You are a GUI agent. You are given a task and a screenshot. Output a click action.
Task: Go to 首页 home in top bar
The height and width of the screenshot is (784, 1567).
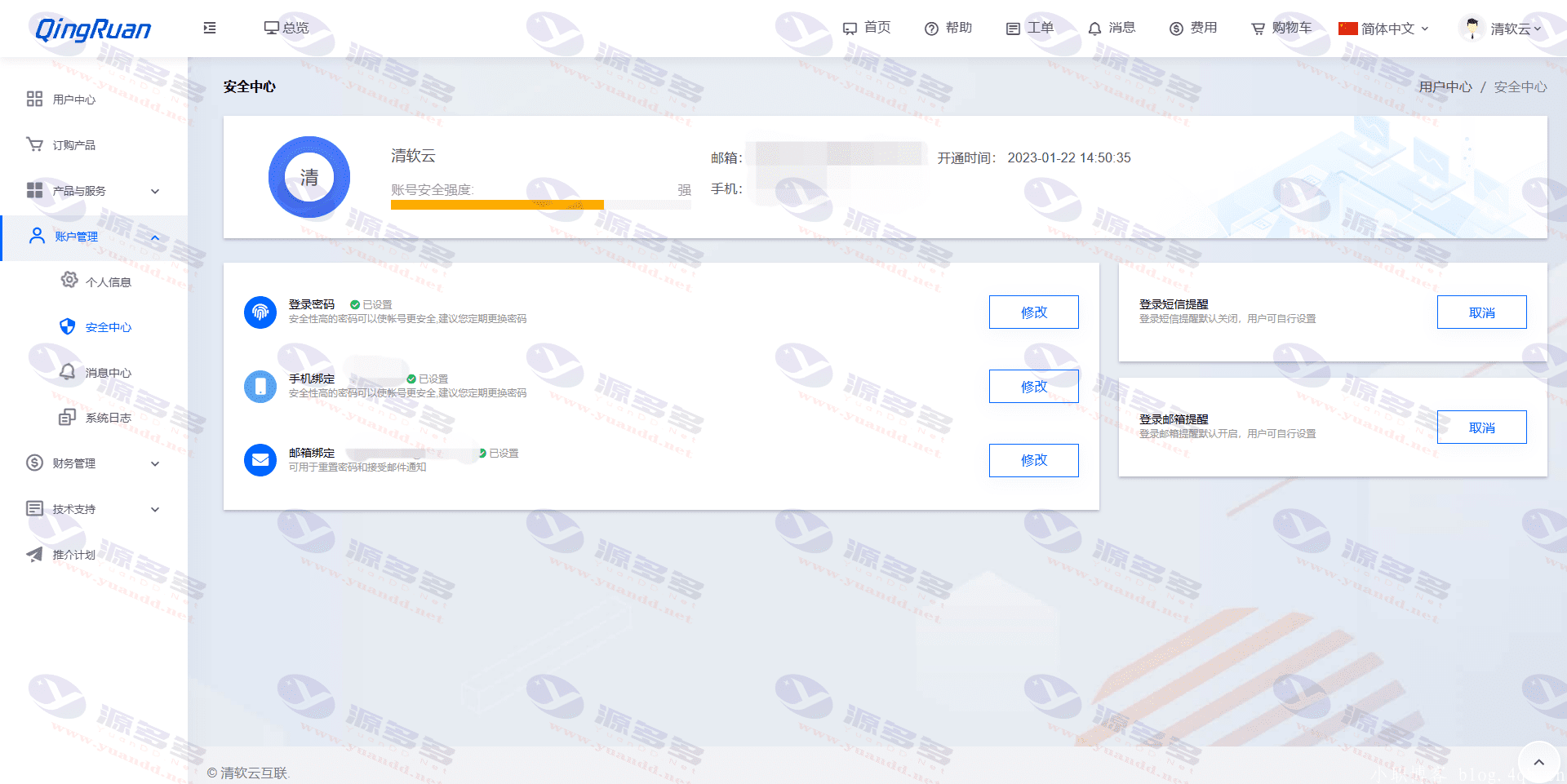coord(866,28)
